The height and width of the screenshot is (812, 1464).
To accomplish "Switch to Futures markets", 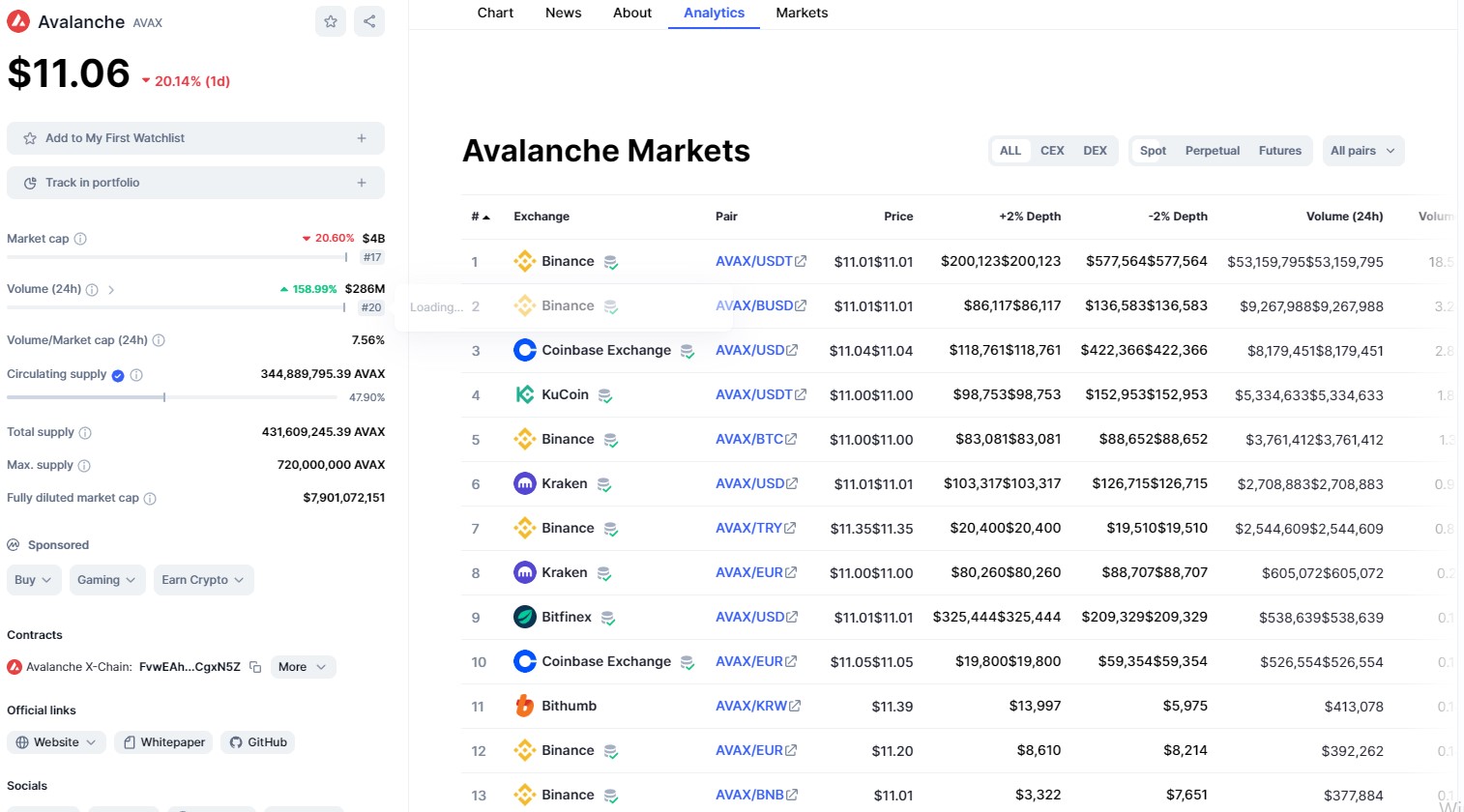I will coord(1280,151).
